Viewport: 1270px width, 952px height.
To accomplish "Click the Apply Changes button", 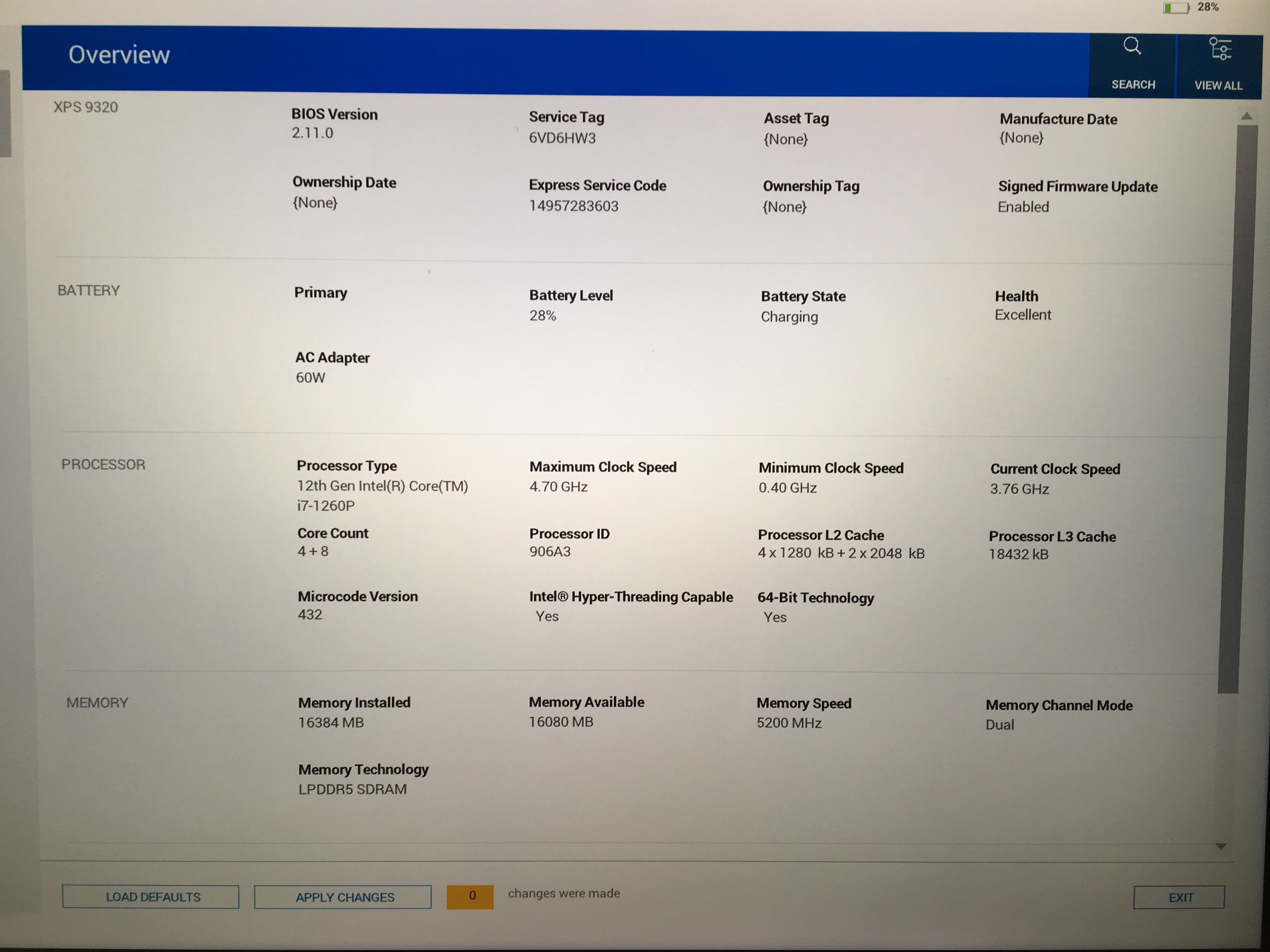I will coord(343,897).
